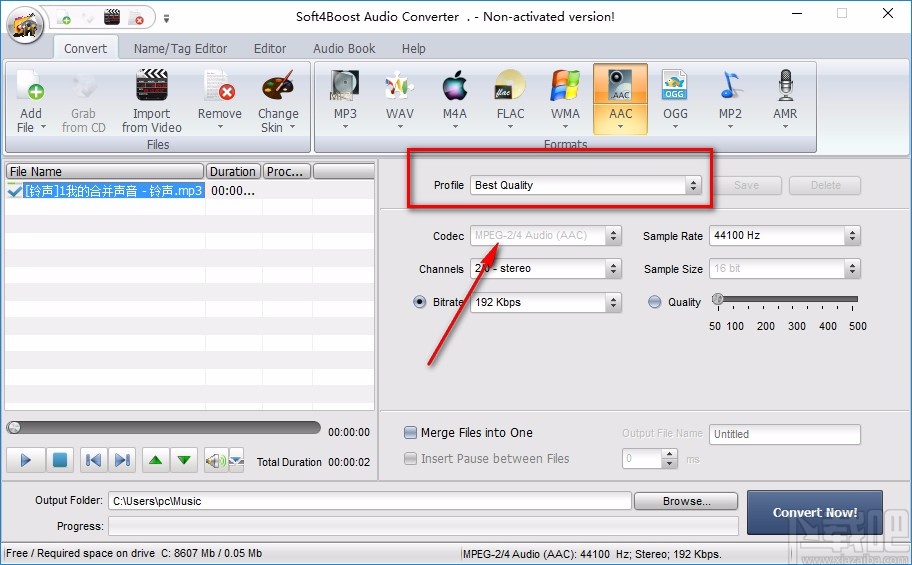Screen dimensions: 912x565
Task: Open the Name/Tag Editor tab
Action: [x=180, y=48]
